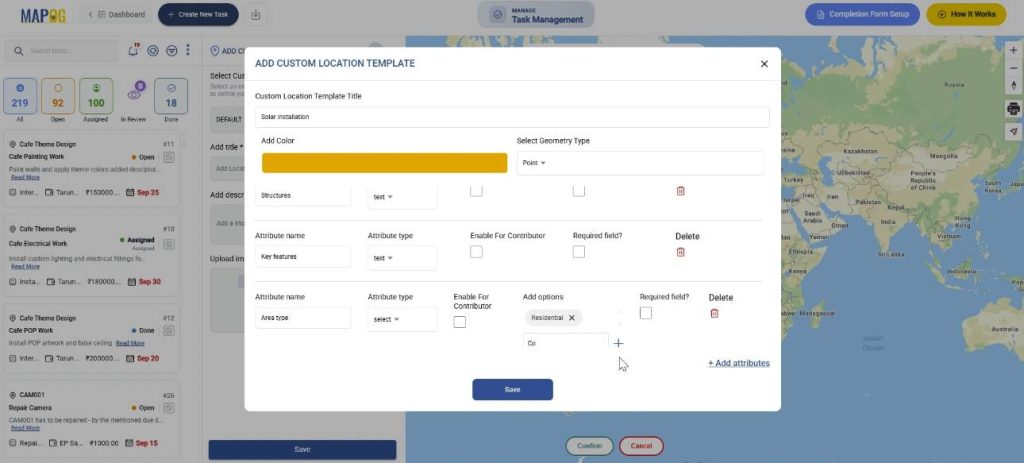Click the search magnifier icon
This screenshot has height=463, width=1024.
[19, 51]
